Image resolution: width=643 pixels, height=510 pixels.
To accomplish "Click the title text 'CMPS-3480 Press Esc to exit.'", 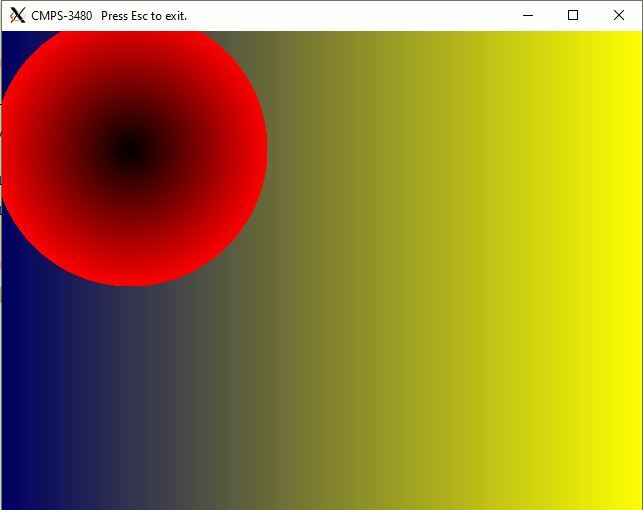I will (109, 16).
